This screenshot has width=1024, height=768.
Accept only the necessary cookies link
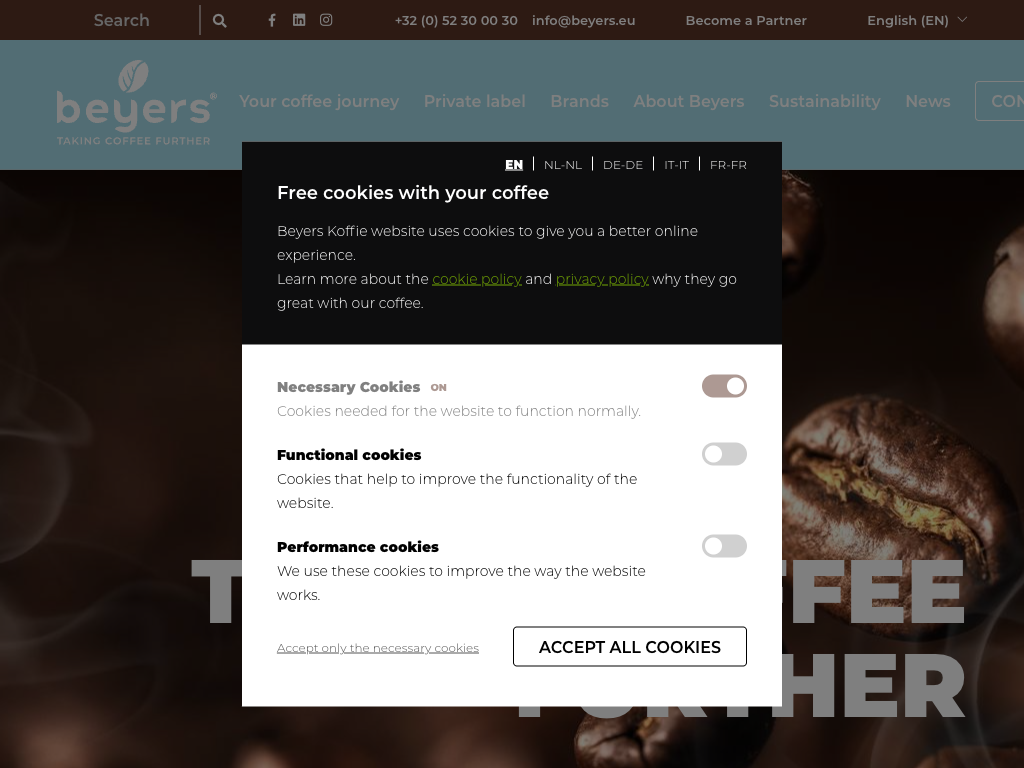coord(377,648)
